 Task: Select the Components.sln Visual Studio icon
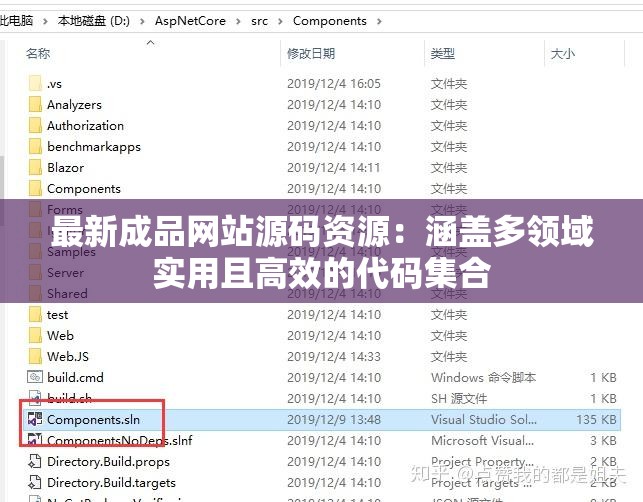click(35, 419)
